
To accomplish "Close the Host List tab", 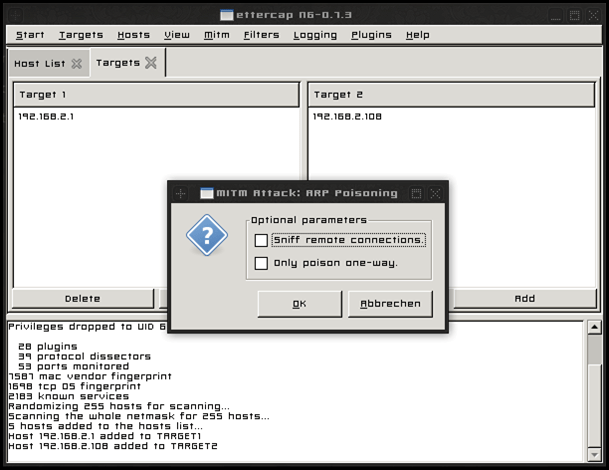I will (77, 64).
